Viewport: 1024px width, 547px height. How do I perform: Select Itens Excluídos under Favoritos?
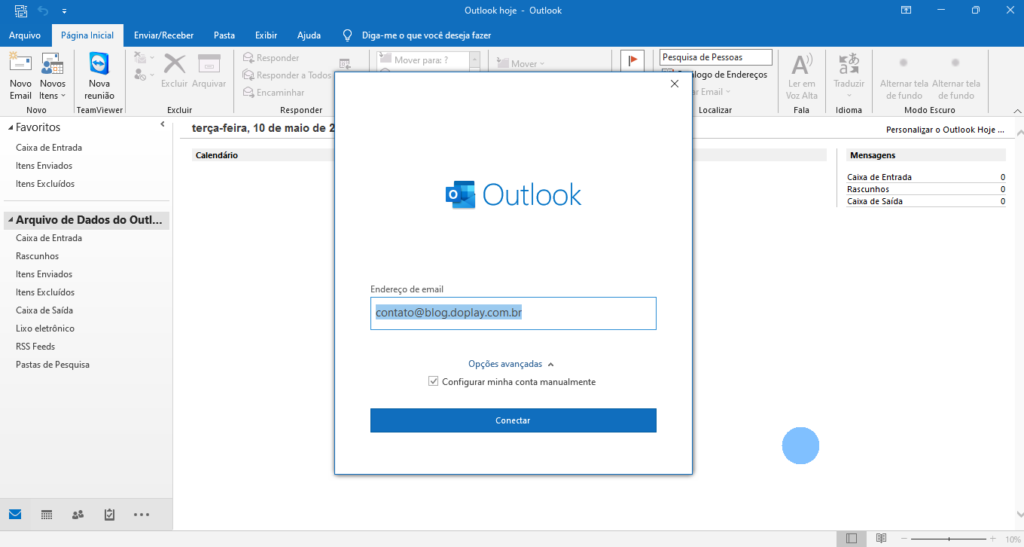[45, 184]
